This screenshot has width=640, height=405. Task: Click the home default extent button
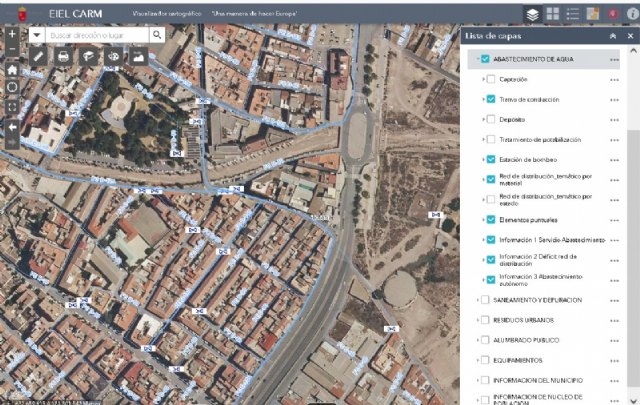point(11,70)
